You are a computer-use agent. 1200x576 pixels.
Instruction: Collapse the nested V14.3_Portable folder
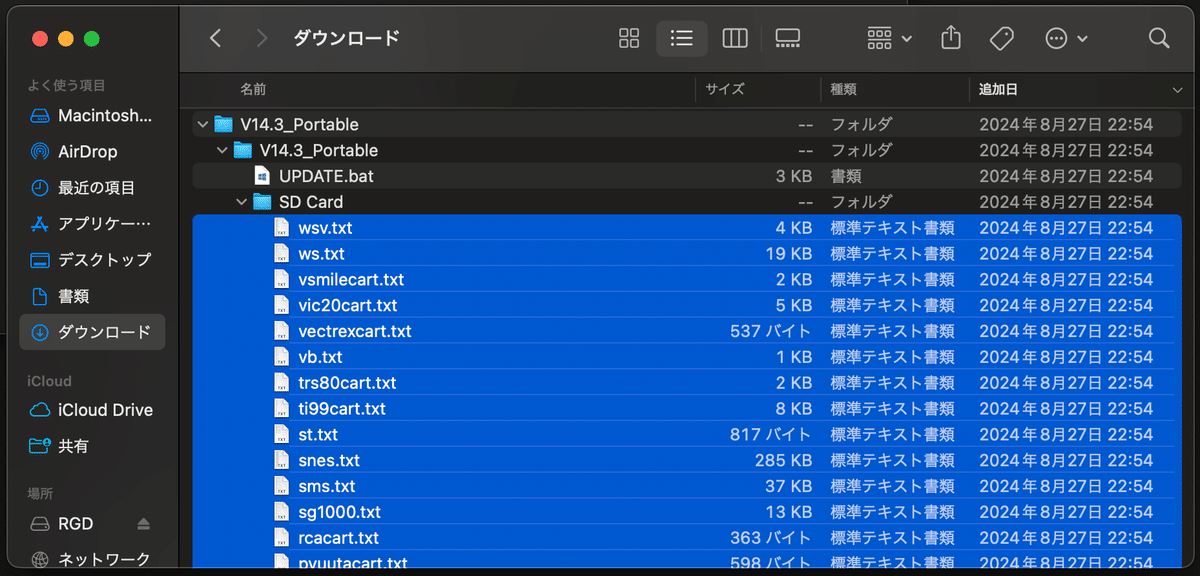tap(223, 151)
